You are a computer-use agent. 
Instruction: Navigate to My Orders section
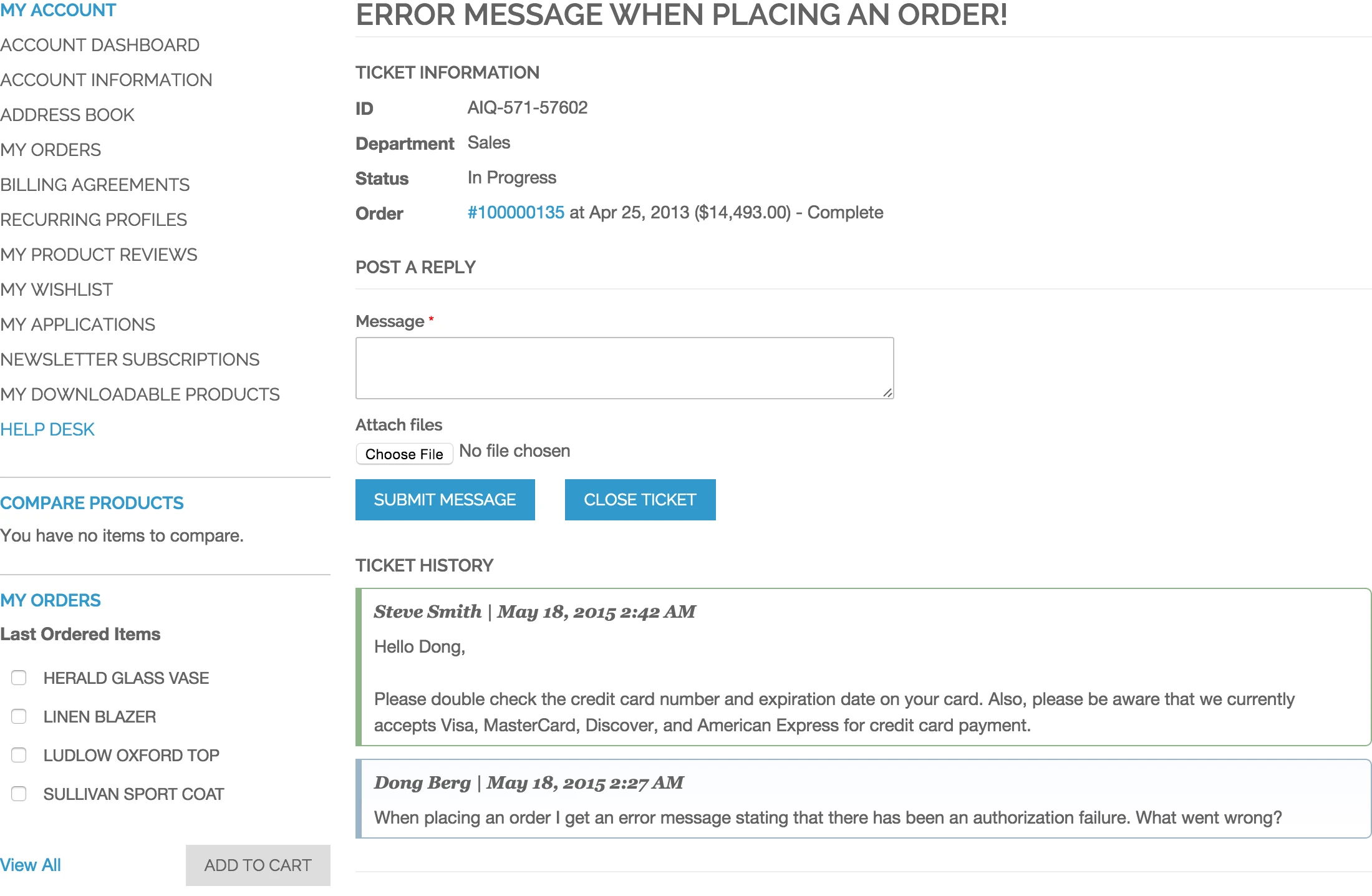(x=51, y=149)
